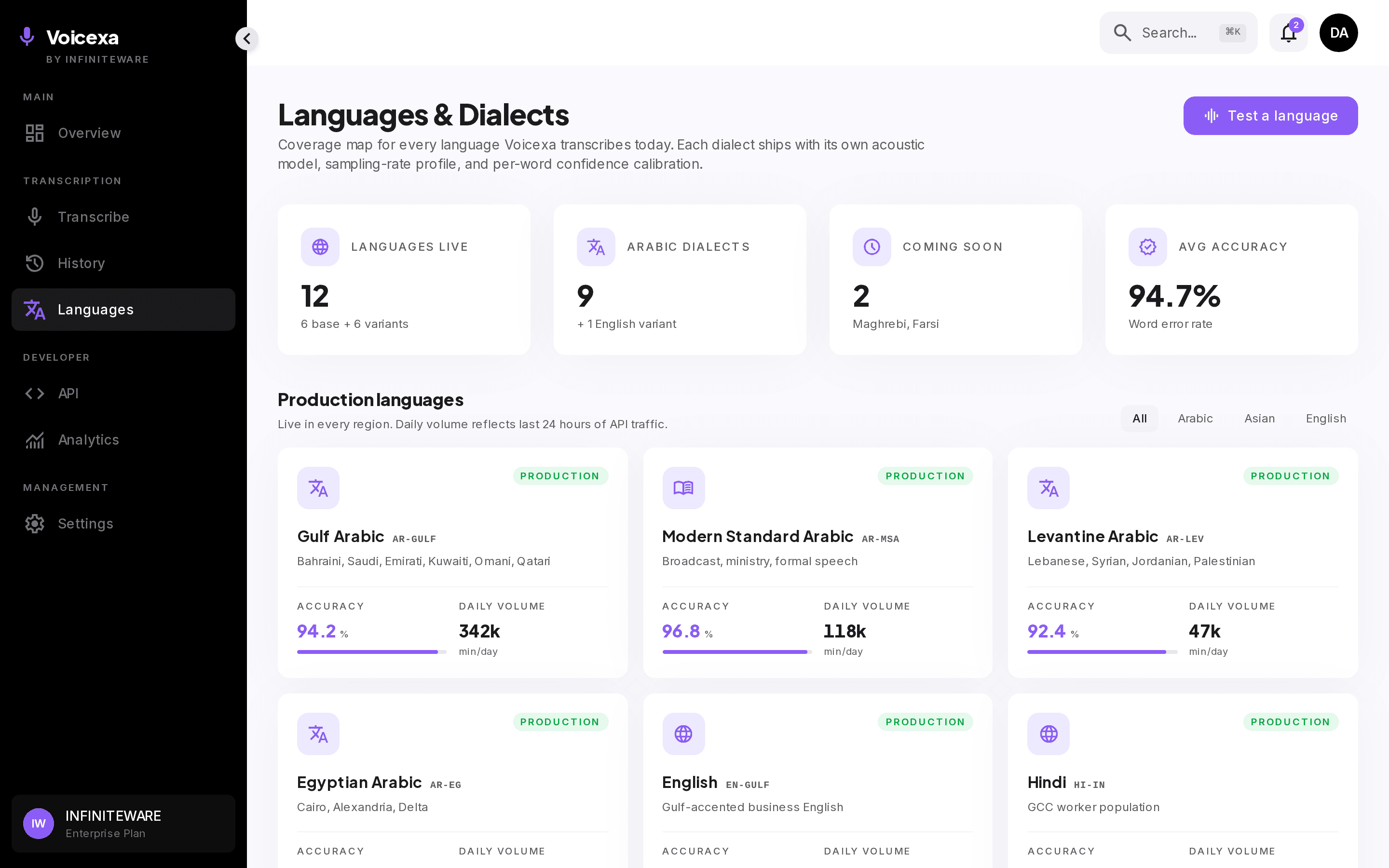
Task: Open the Egyptian Arabic card title
Action: 359,782
